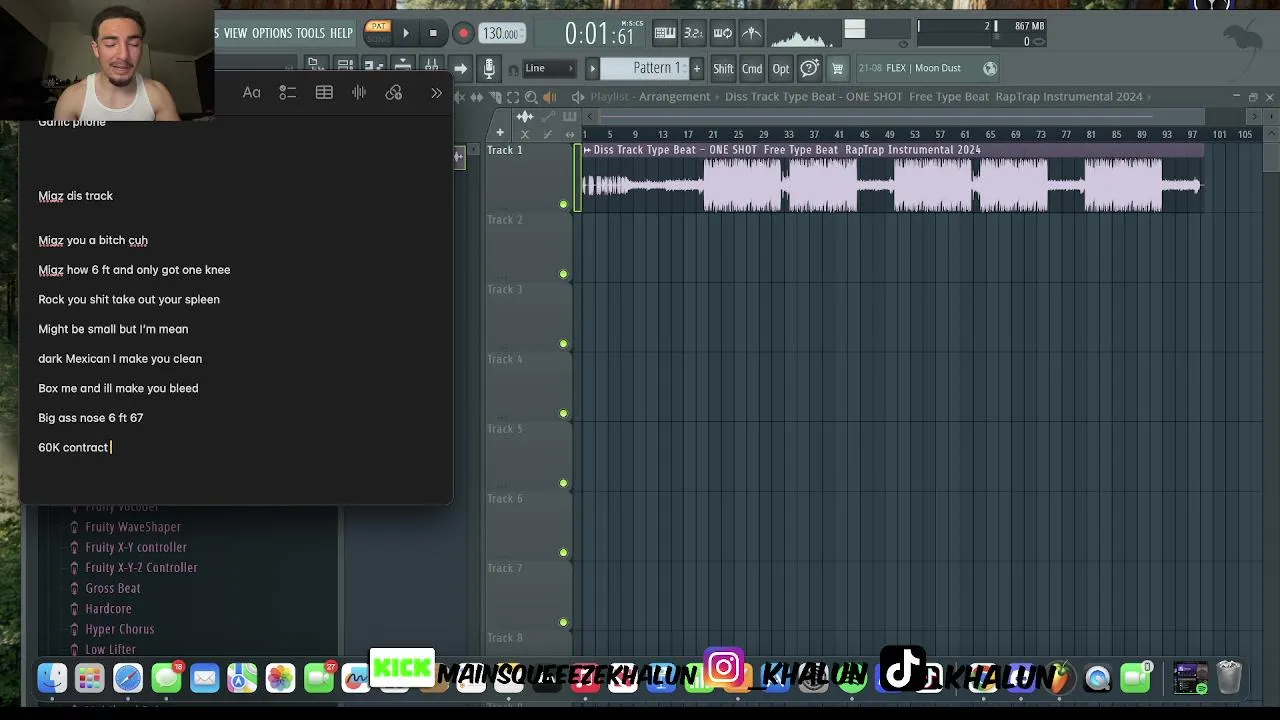Open Finder from the dock

[52, 679]
